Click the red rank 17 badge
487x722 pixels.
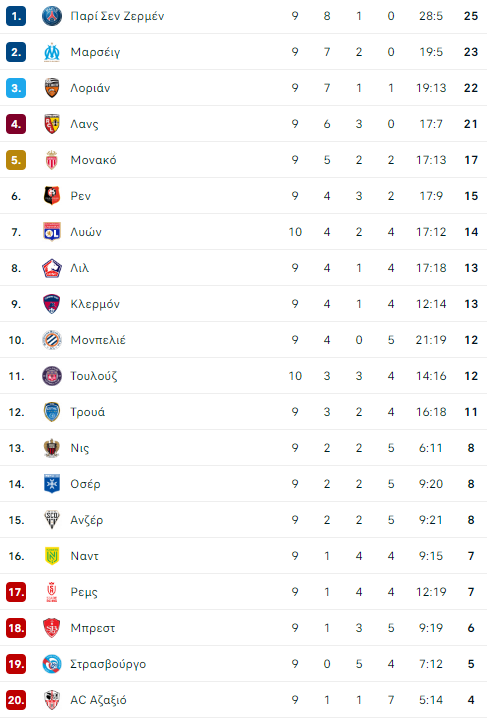[16, 592]
